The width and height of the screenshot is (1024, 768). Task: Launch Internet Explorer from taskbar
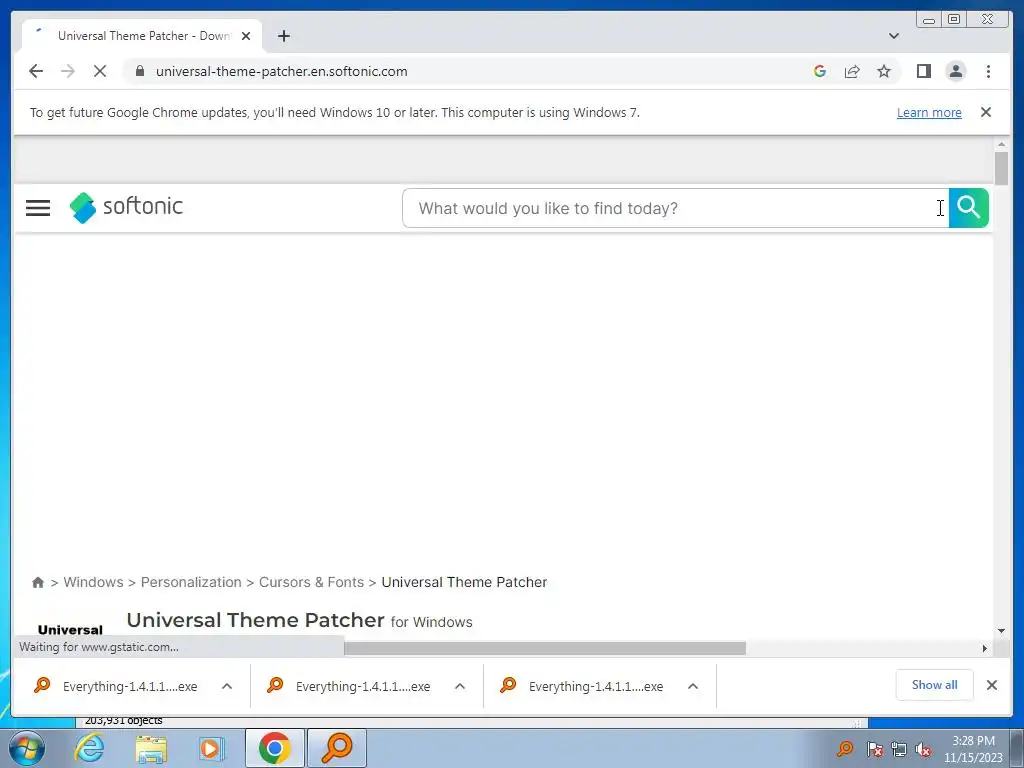point(89,748)
